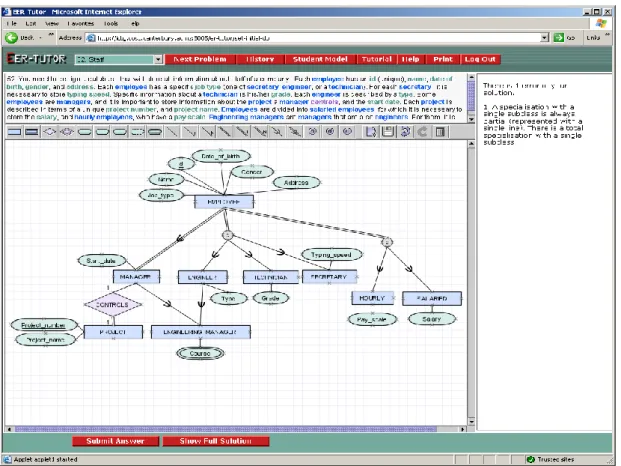Click Submit Answer
The width and height of the screenshot is (621, 466).
coord(115,441)
